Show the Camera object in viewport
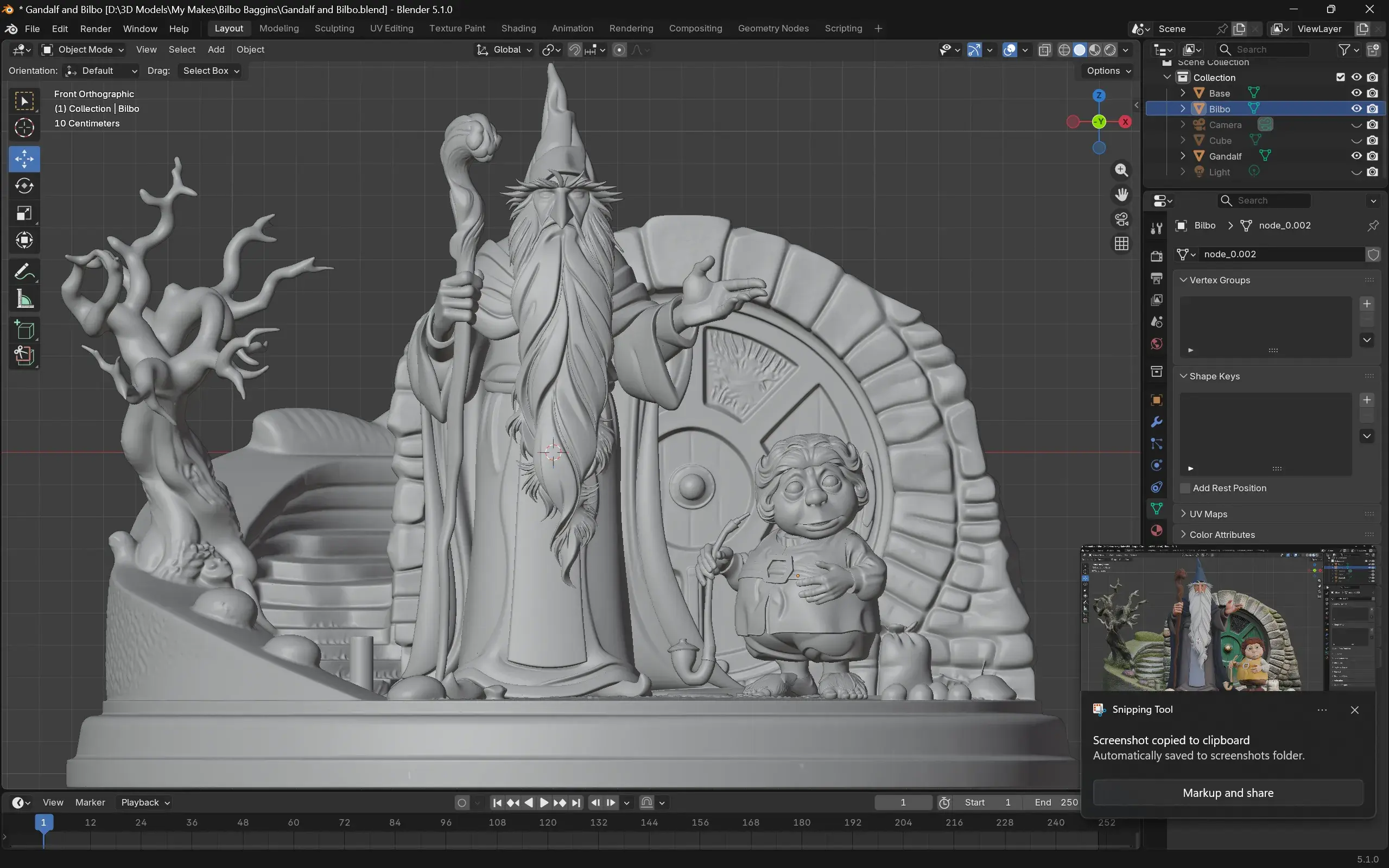The width and height of the screenshot is (1389, 868). point(1356,124)
